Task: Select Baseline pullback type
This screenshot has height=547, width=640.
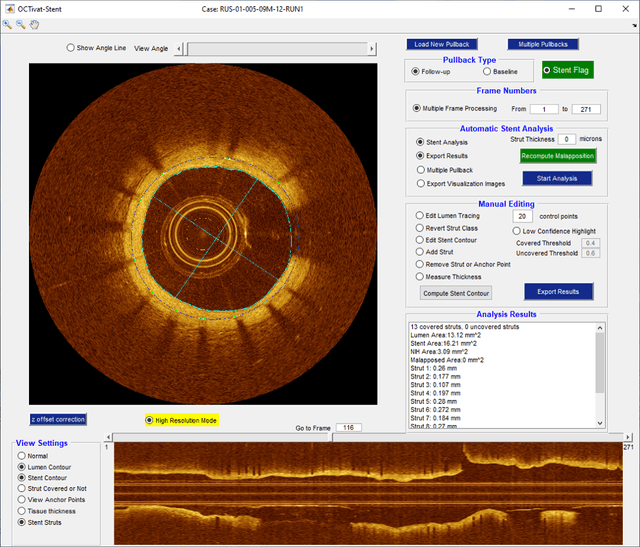Action: pos(487,72)
